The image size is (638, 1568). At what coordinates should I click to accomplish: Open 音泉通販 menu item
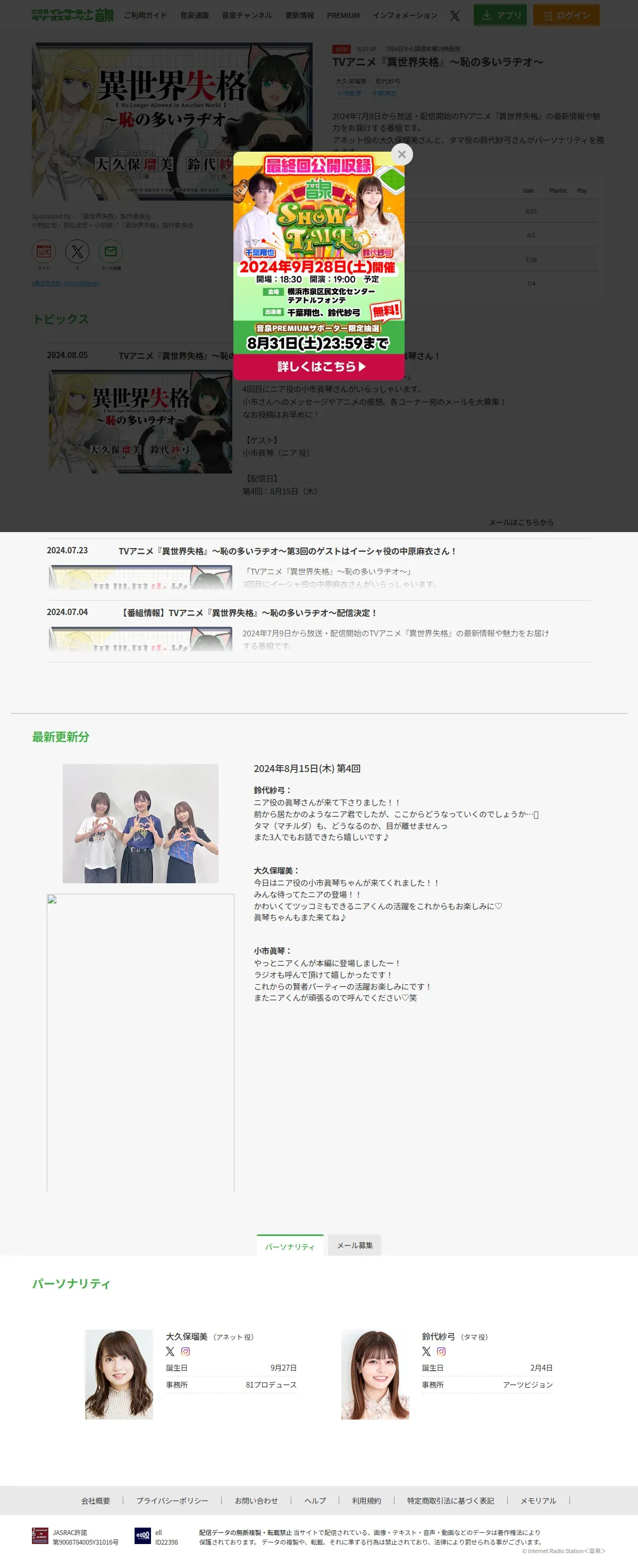point(194,15)
